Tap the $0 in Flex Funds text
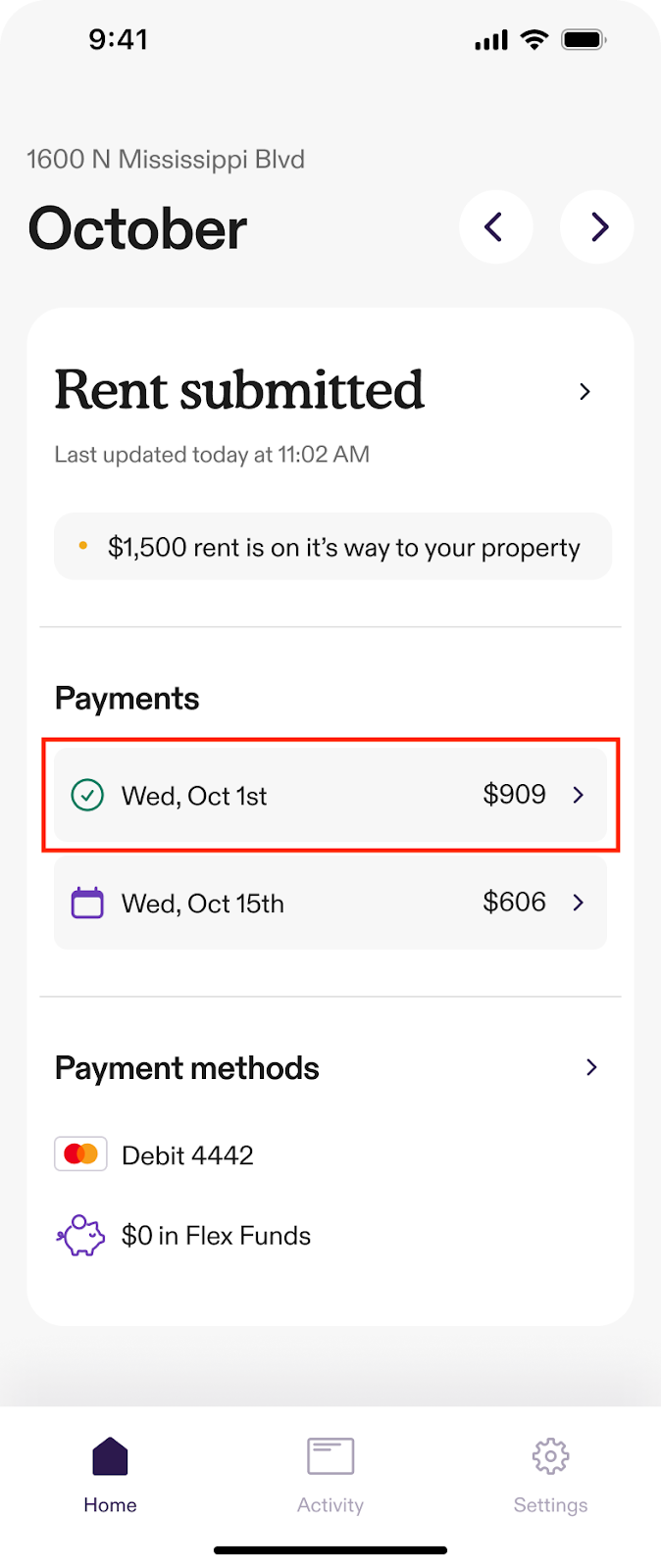This screenshot has width=661, height=1568. [216, 1236]
